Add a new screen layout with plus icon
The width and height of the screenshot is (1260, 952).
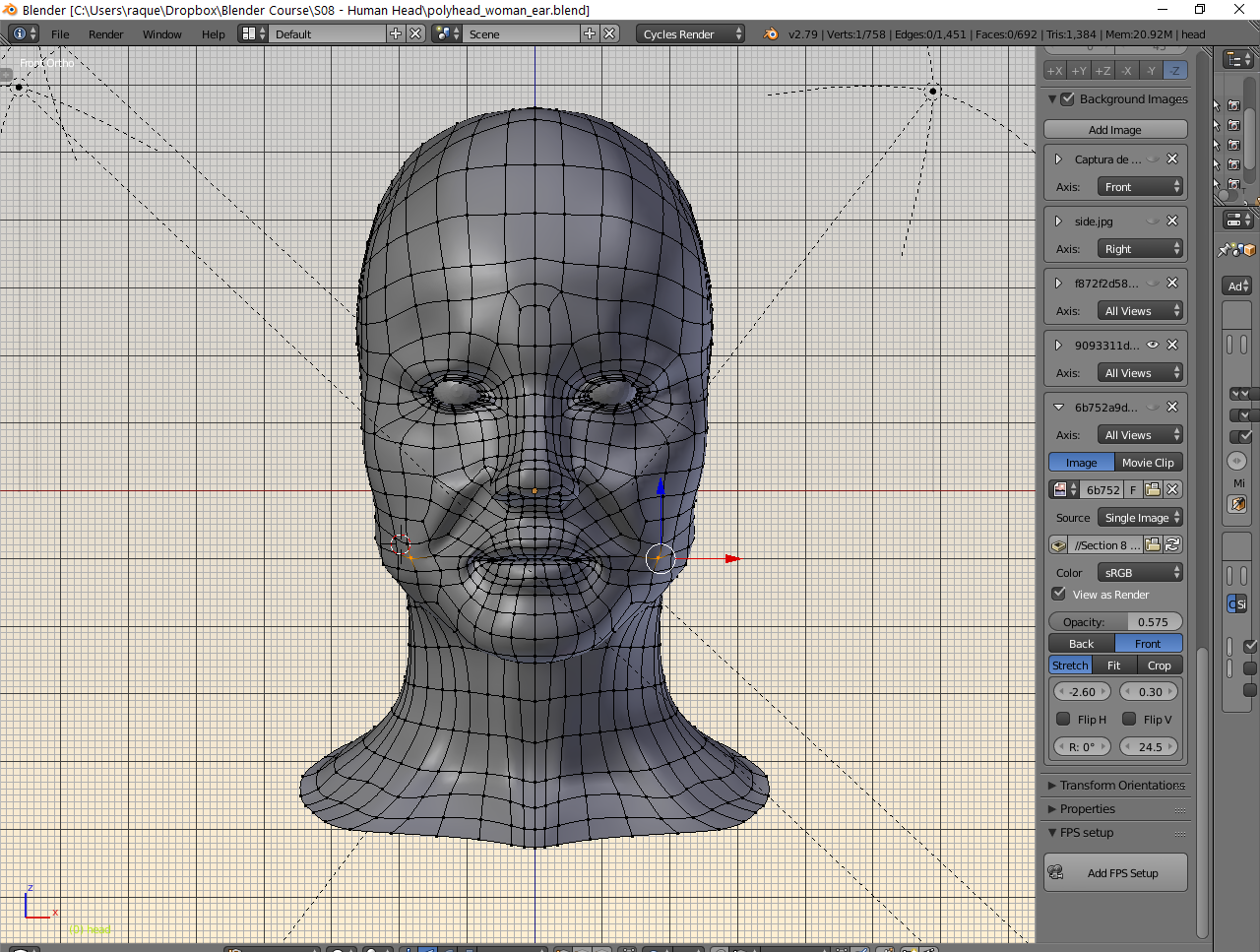[396, 33]
